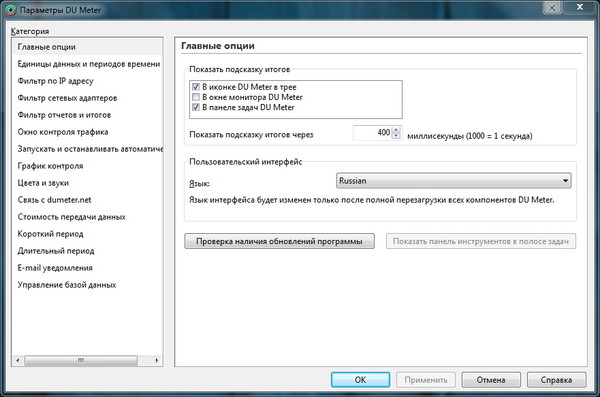The width and height of the screenshot is (600, 397).
Task: Click the Применить button
Action: click(x=426, y=380)
